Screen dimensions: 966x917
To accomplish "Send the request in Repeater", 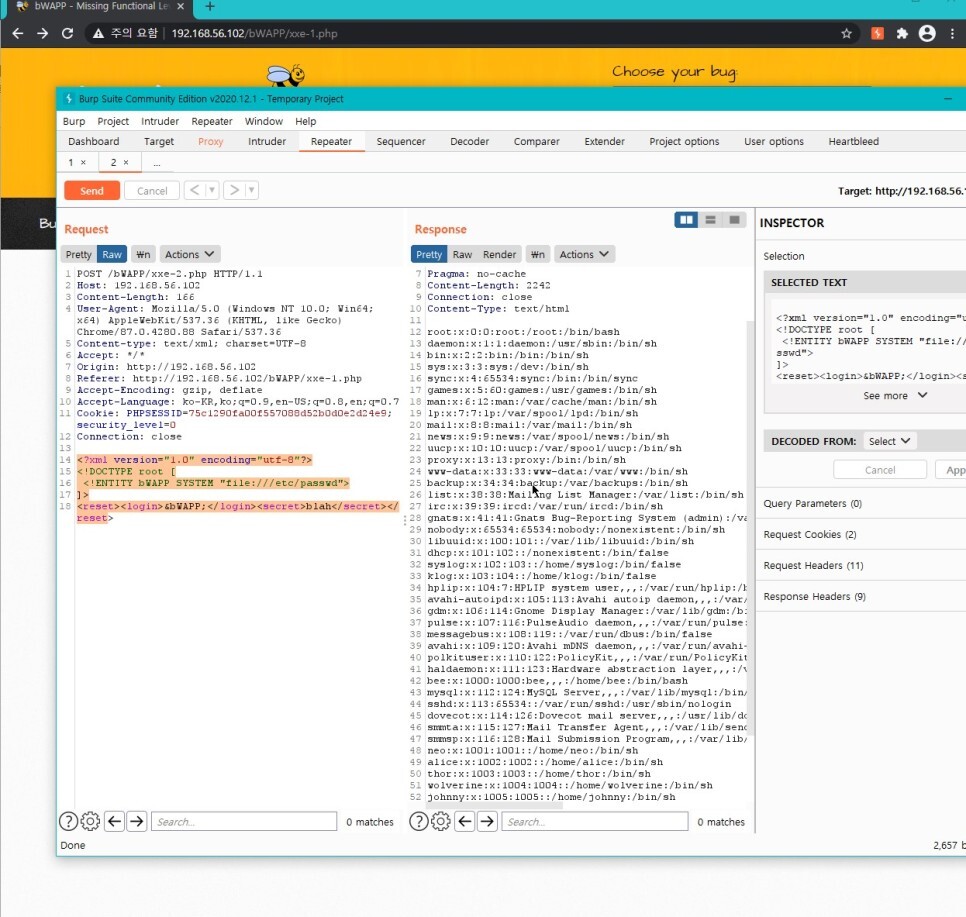I will [92, 190].
